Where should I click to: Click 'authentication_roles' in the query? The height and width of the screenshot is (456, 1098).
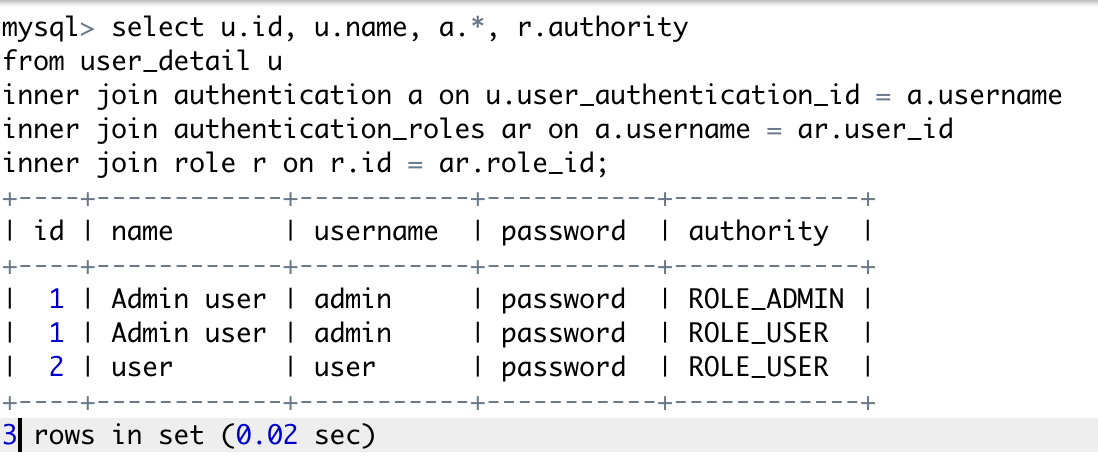[329, 130]
